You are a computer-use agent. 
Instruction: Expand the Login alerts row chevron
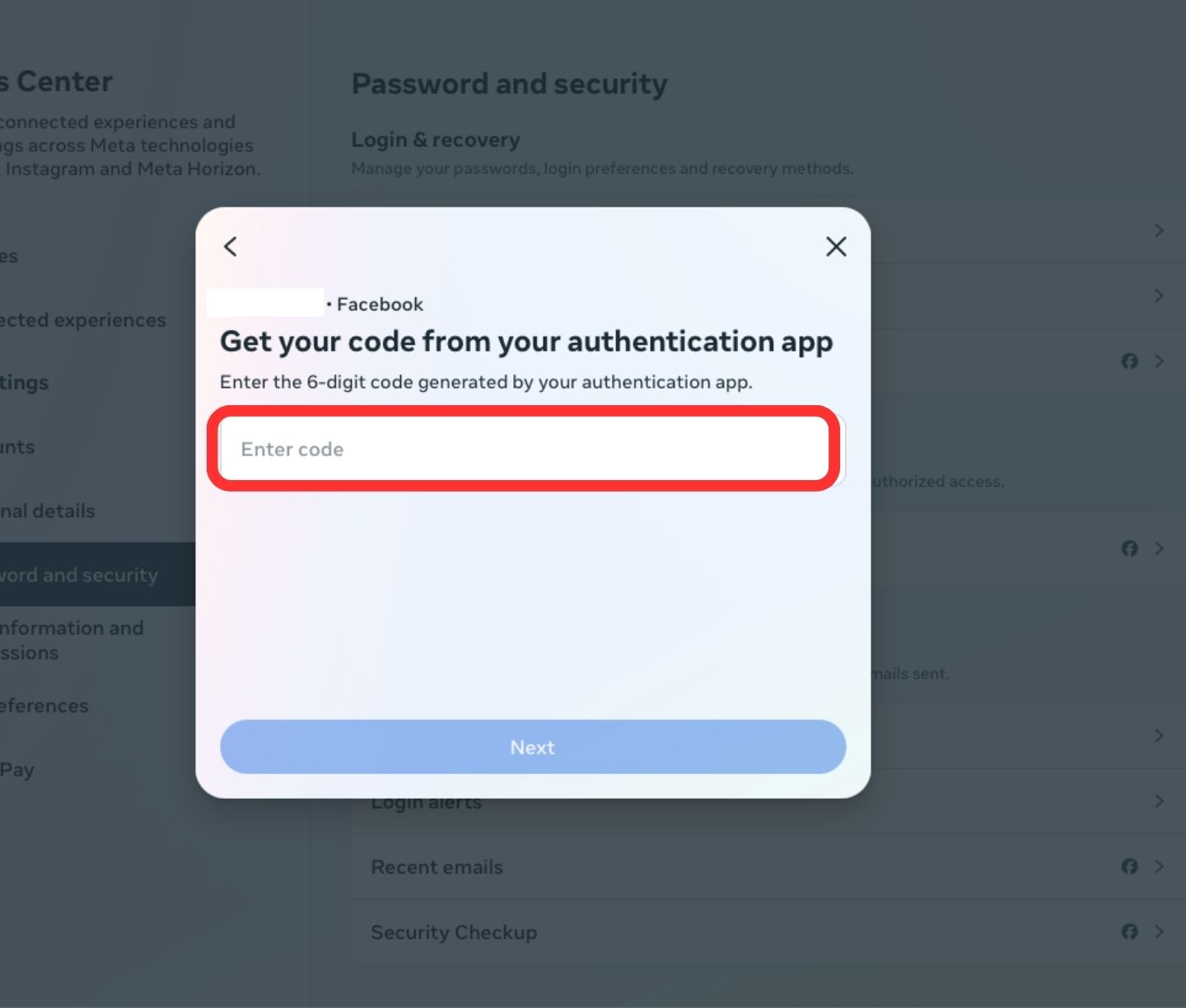pos(1159,801)
